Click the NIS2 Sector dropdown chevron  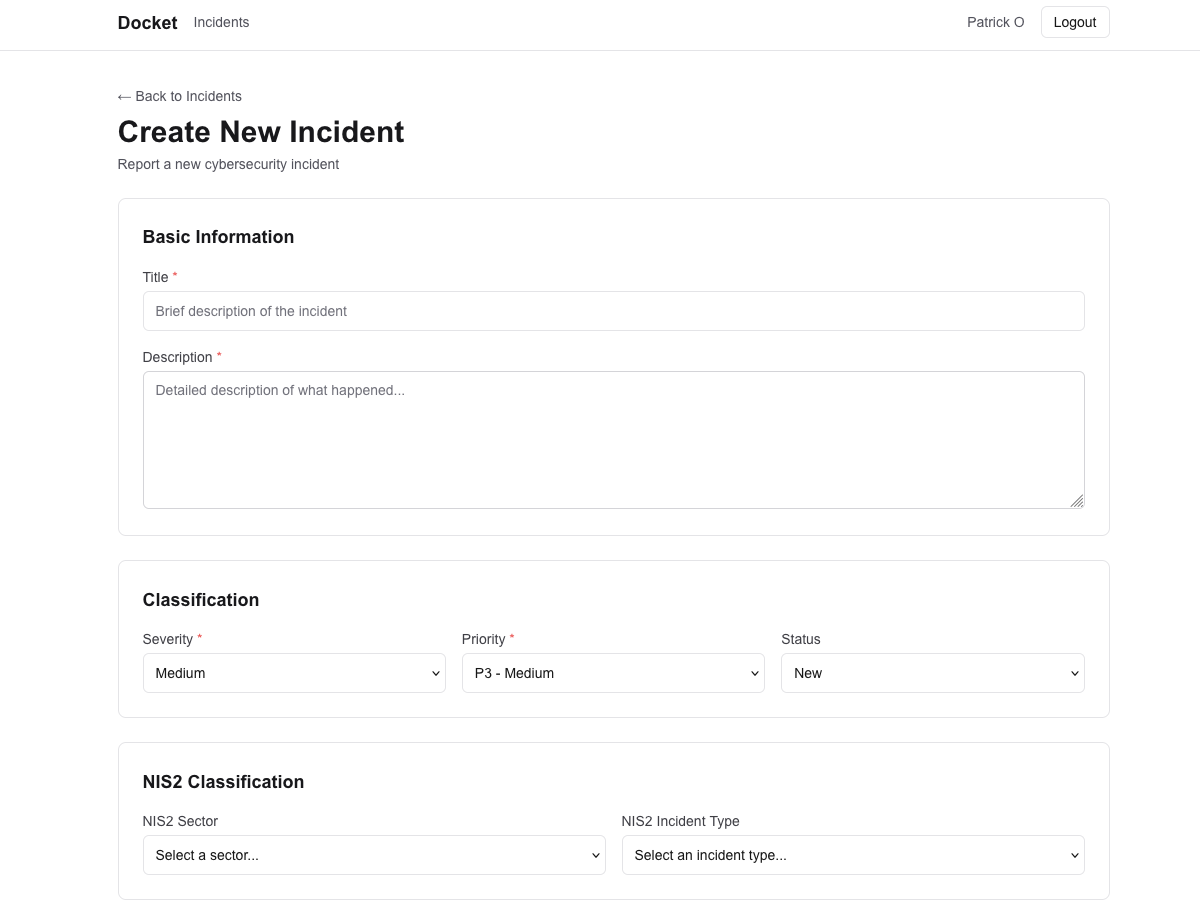coord(597,855)
